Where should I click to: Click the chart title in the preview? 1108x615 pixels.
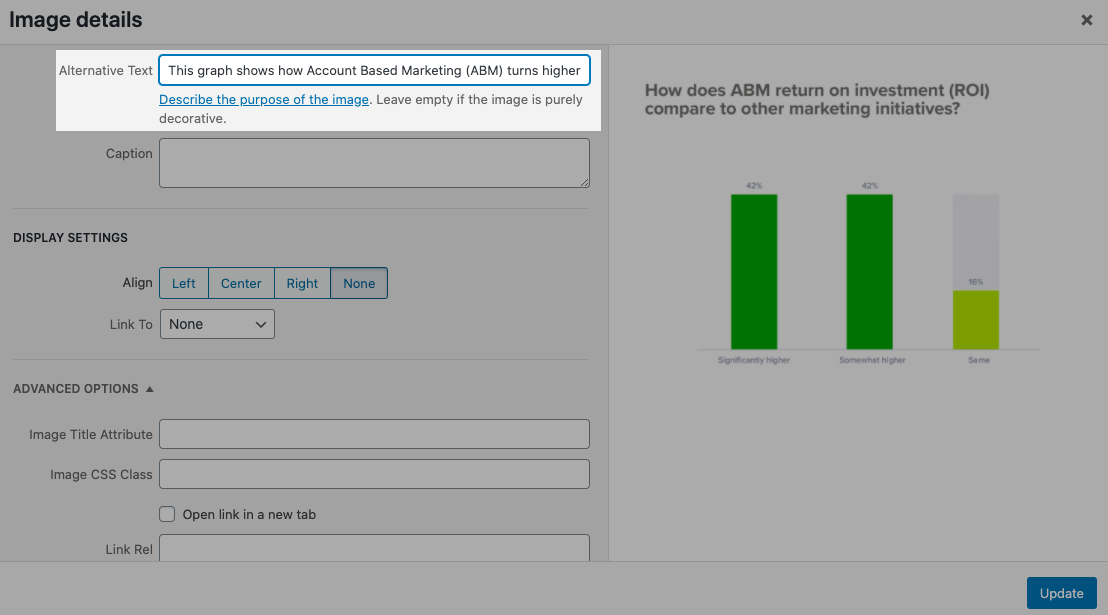coord(817,100)
